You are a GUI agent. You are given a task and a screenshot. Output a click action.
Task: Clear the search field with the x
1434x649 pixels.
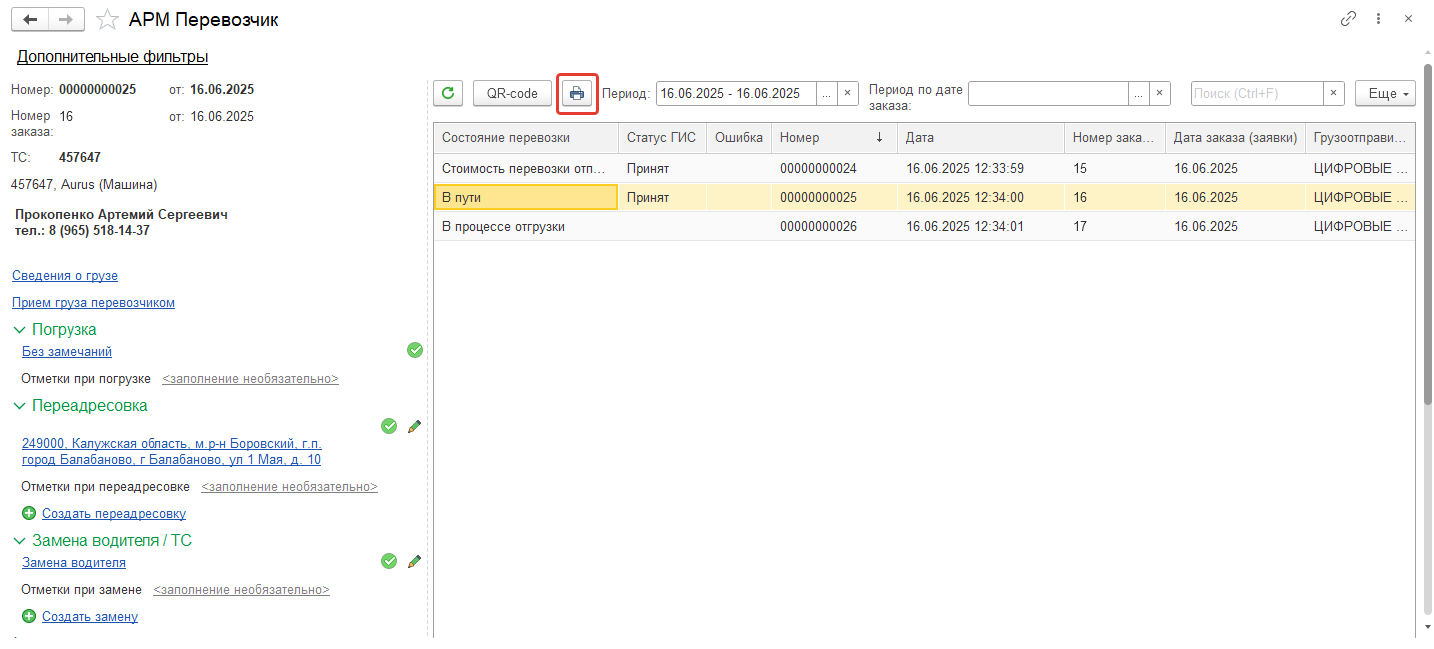[1334, 93]
